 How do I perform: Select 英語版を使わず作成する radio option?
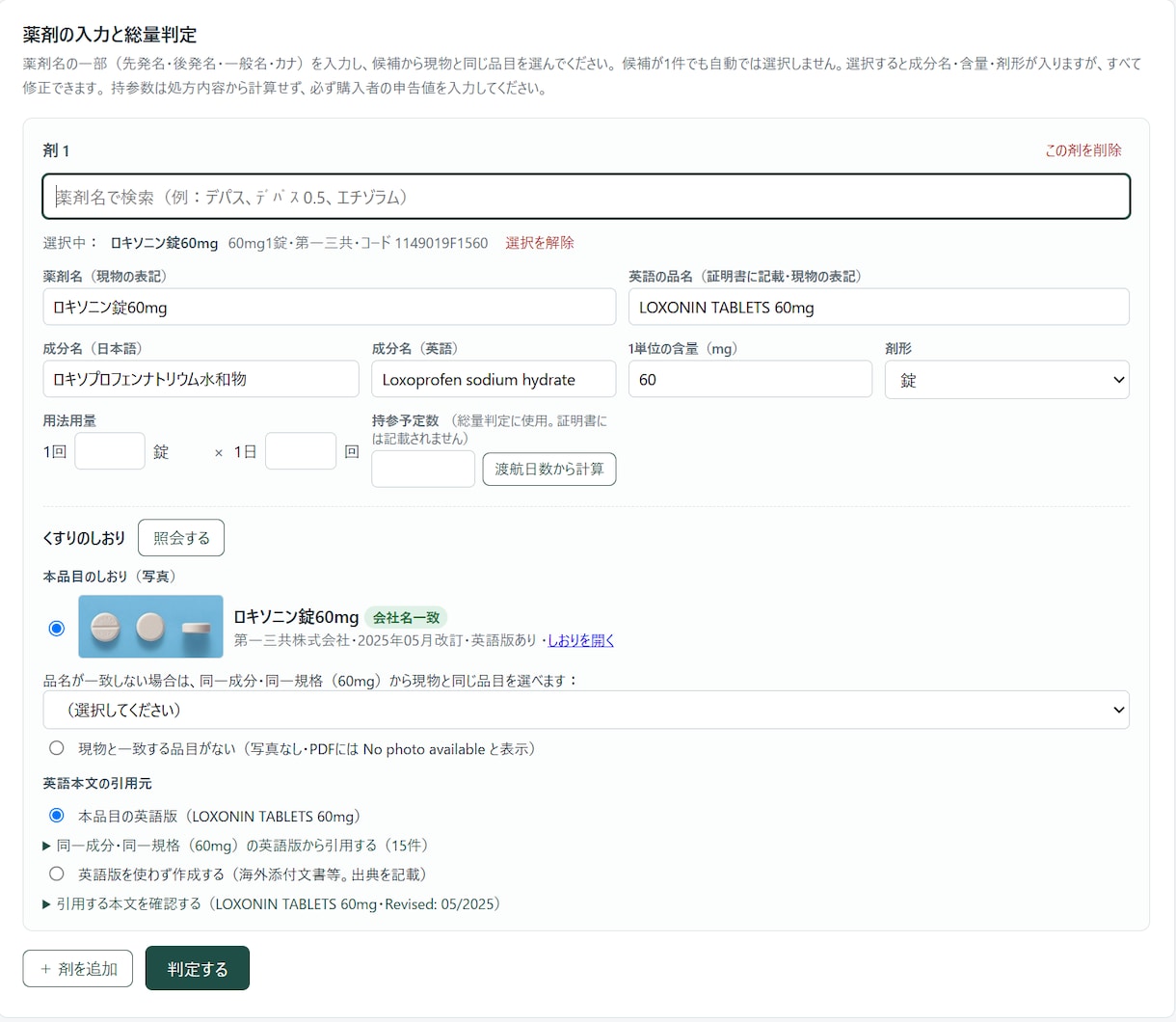pos(57,874)
